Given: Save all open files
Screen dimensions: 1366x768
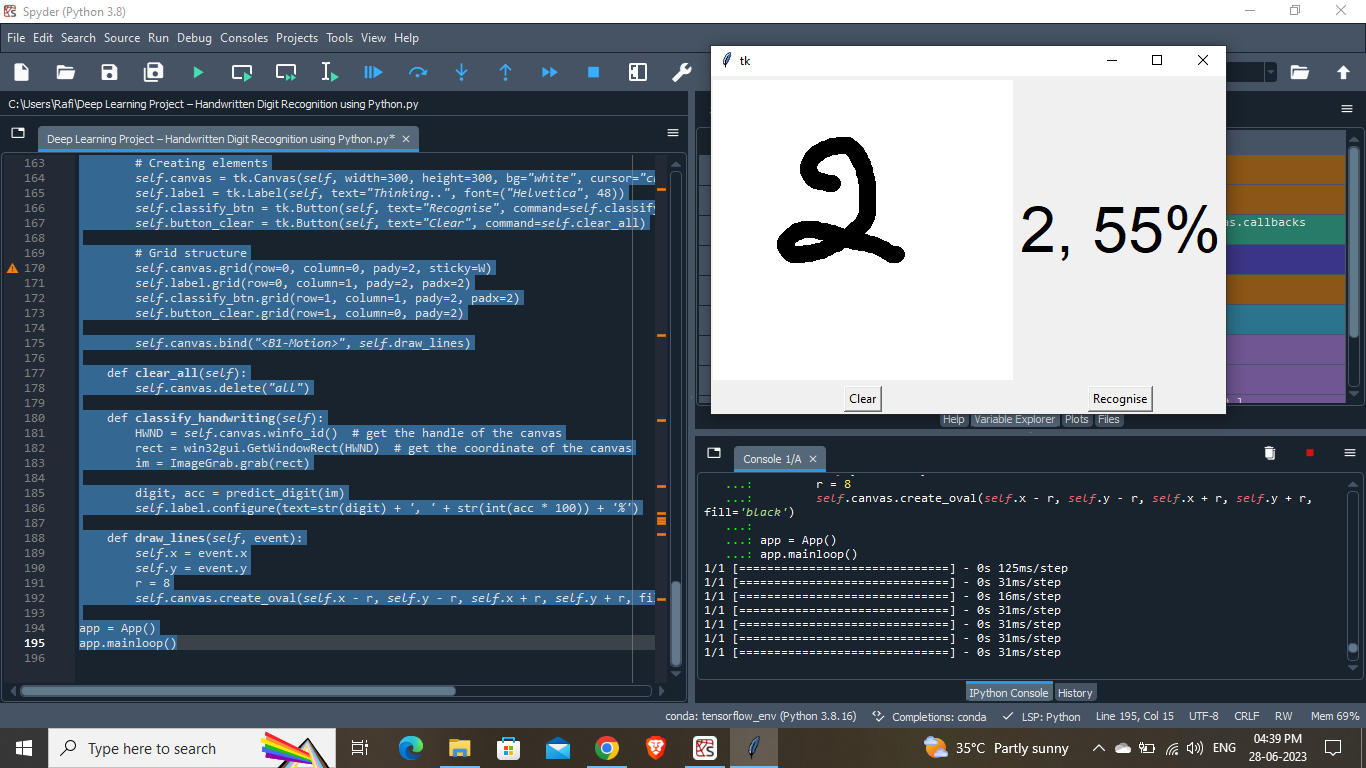Looking at the screenshot, I should click(153, 72).
